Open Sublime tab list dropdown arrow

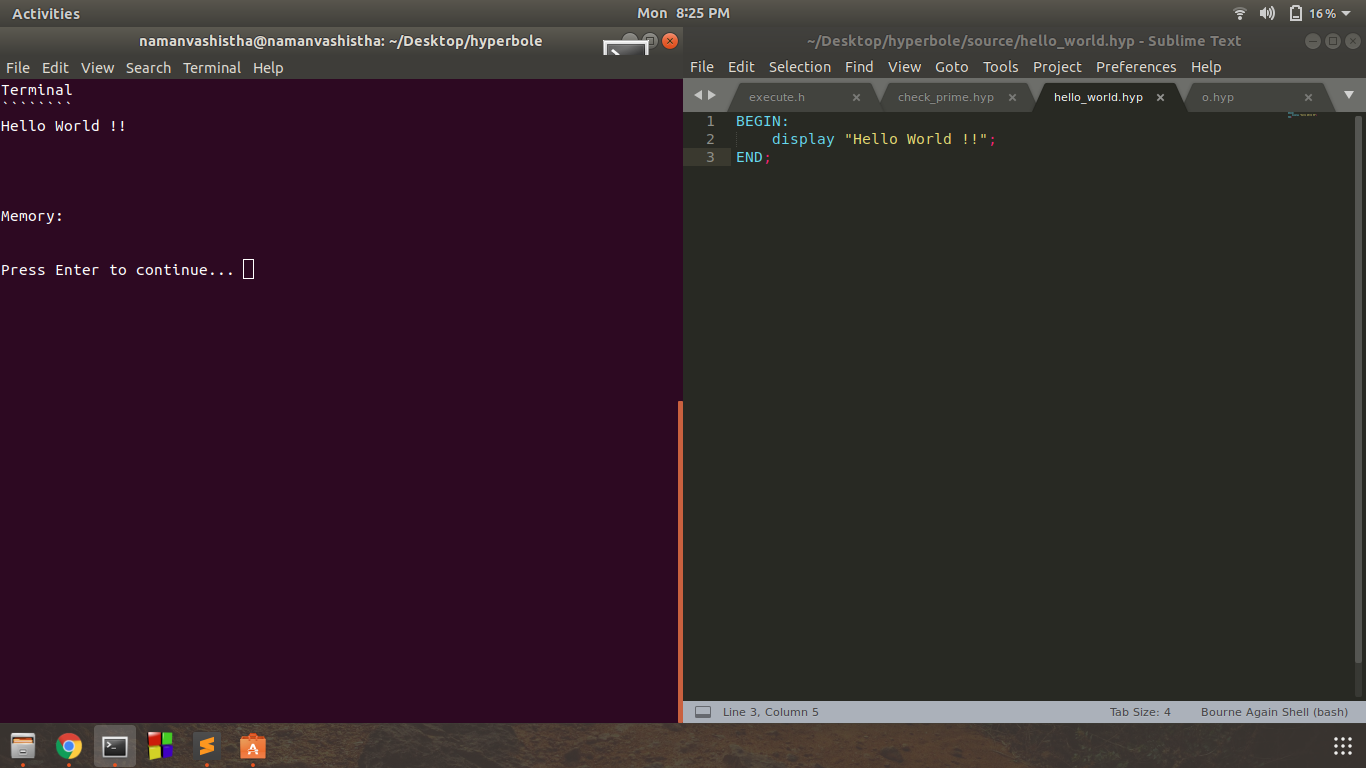point(1348,95)
